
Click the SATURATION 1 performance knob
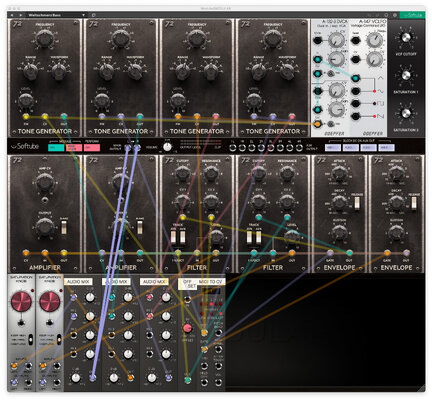(x=405, y=75)
